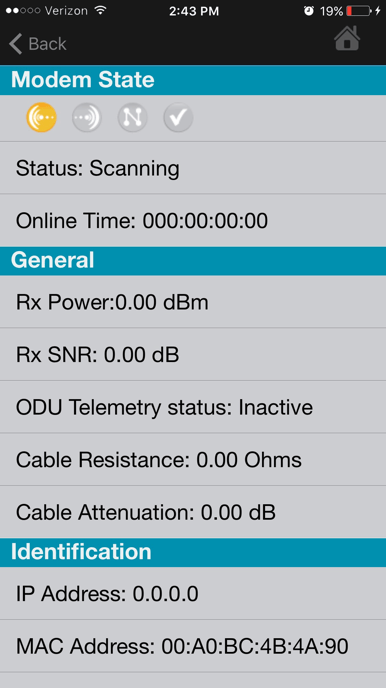
Task: Tap the gray ranging state icon
Action: click(x=87, y=118)
